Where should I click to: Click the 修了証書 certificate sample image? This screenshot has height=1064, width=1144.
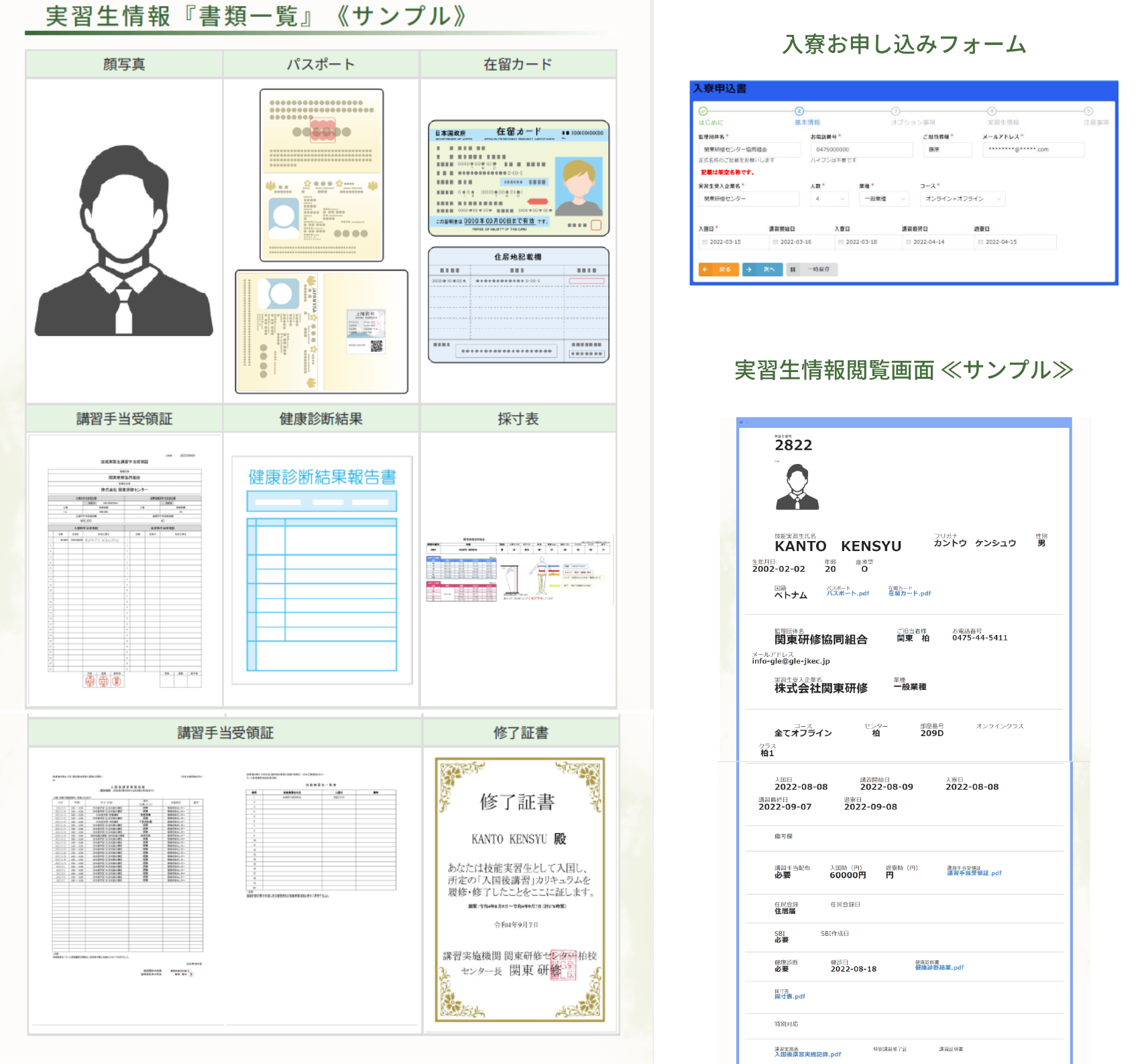(x=520, y=890)
